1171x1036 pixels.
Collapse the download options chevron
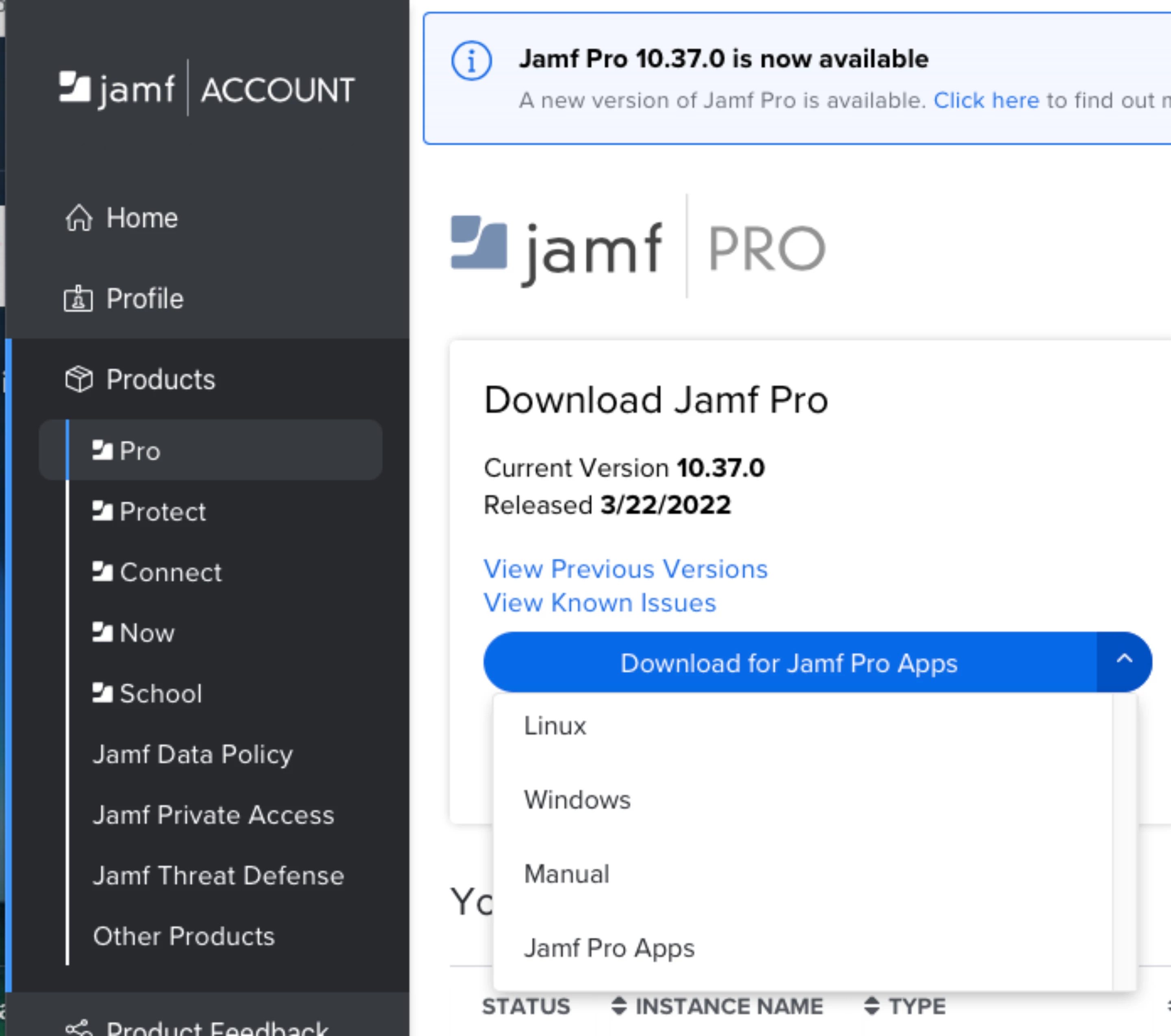tap(1124, 661)
